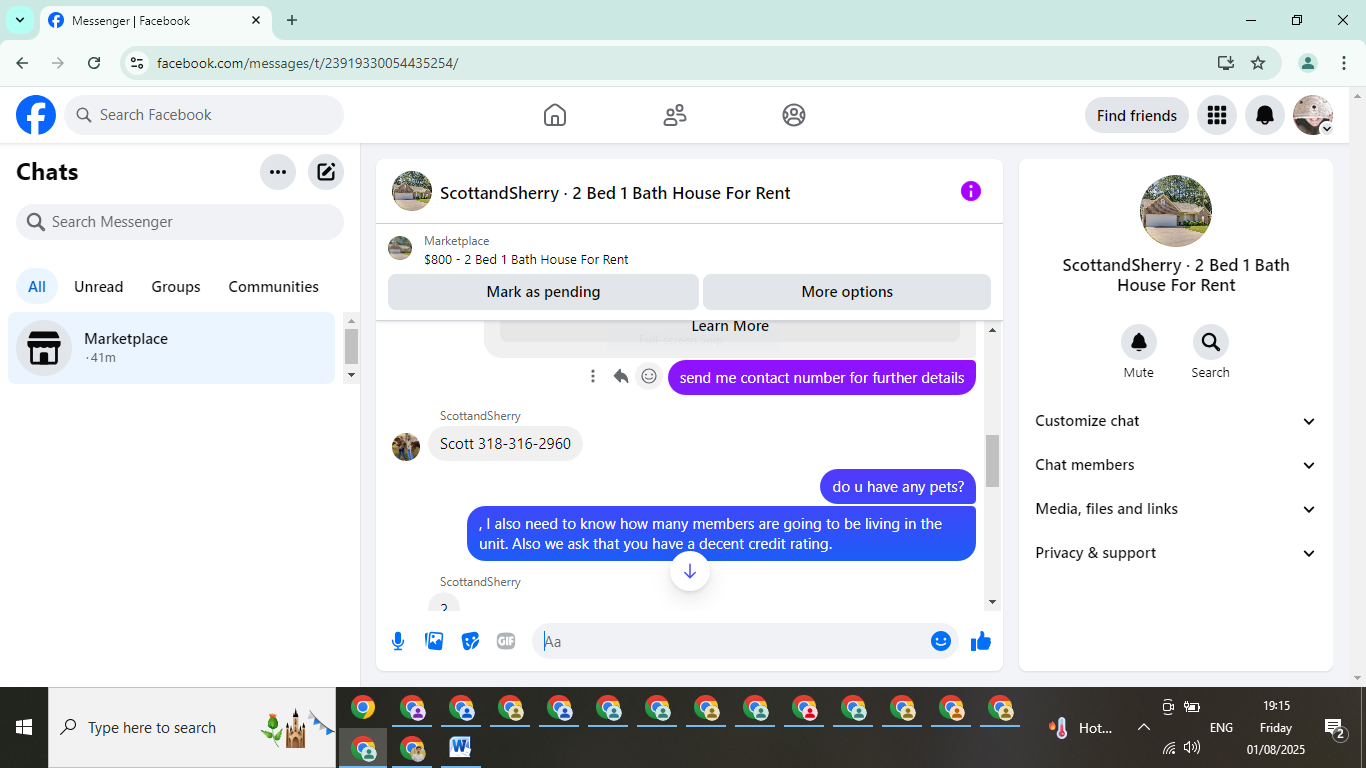Open Chats options three-dot menu

(x=278, y=172)
